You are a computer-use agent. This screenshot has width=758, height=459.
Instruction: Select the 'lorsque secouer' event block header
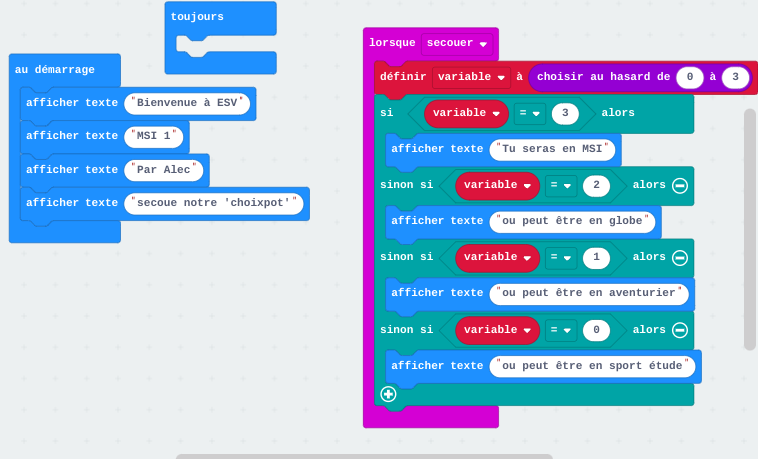pyautogui.click(x=392, y=43)
